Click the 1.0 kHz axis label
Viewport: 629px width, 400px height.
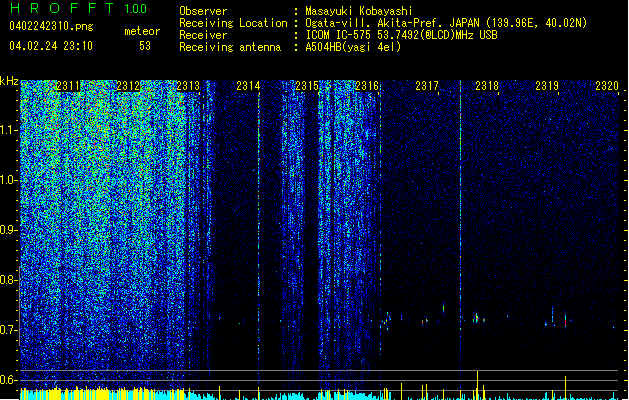pos(8,181)
